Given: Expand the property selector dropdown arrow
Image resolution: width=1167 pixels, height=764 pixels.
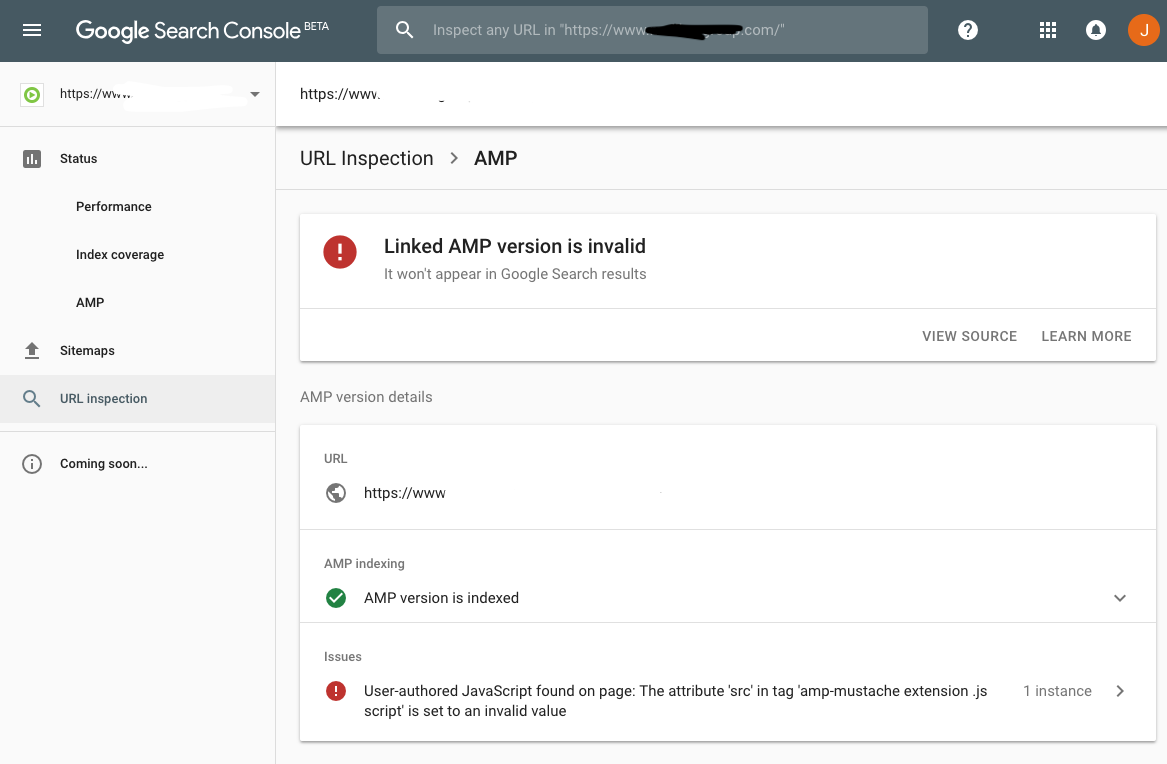Looking at the screenshot, I should point(255,94).
